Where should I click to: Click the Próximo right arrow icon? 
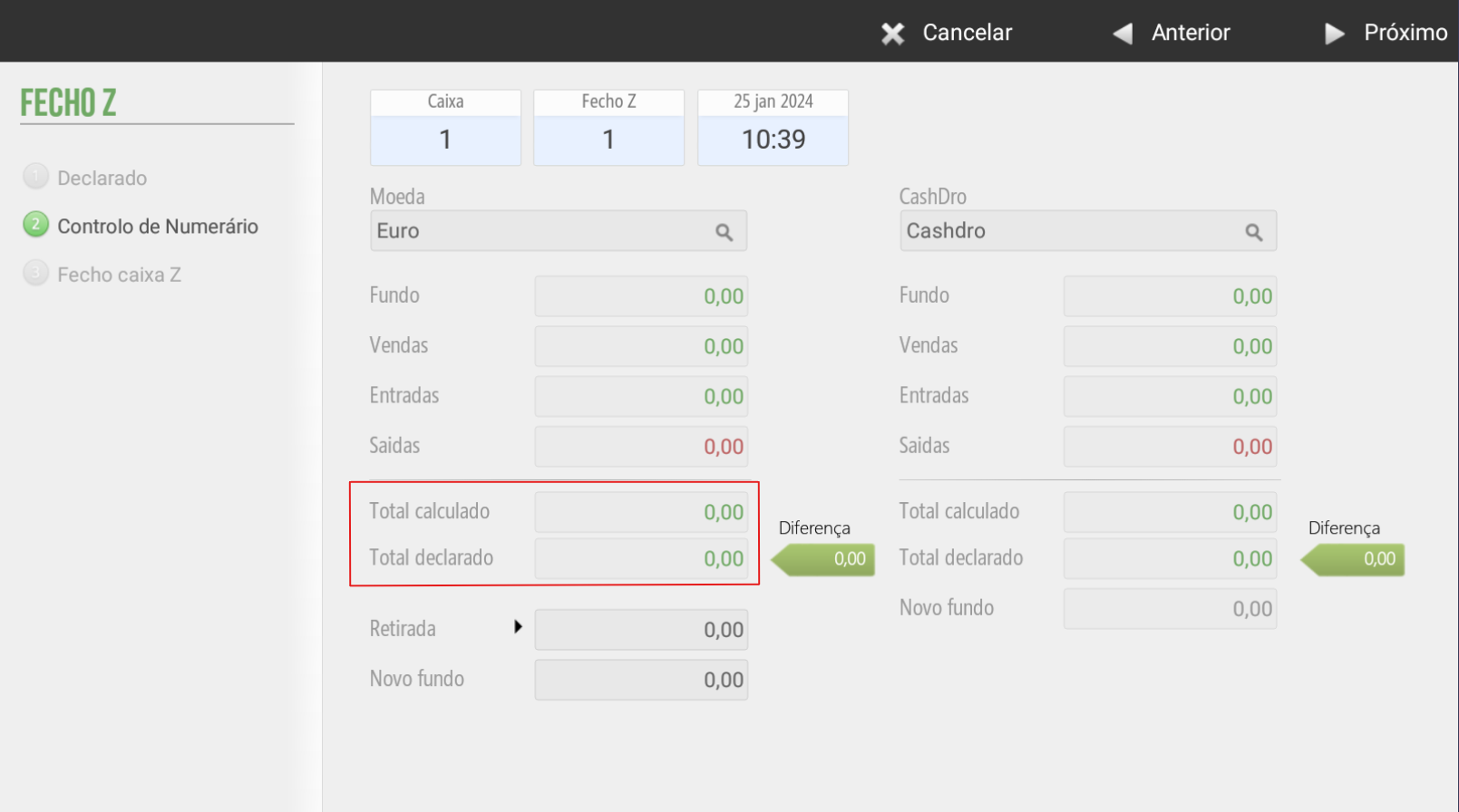click(x=1335, y=34)
